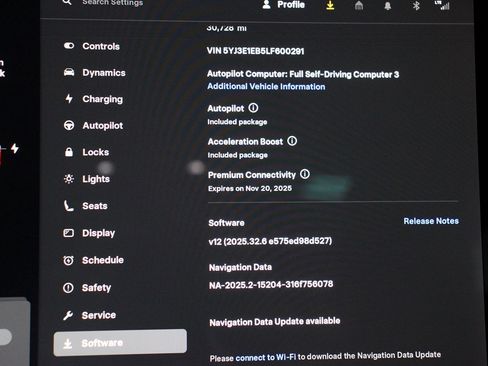Click the Lights sun icon

click(x=69, y=179)
